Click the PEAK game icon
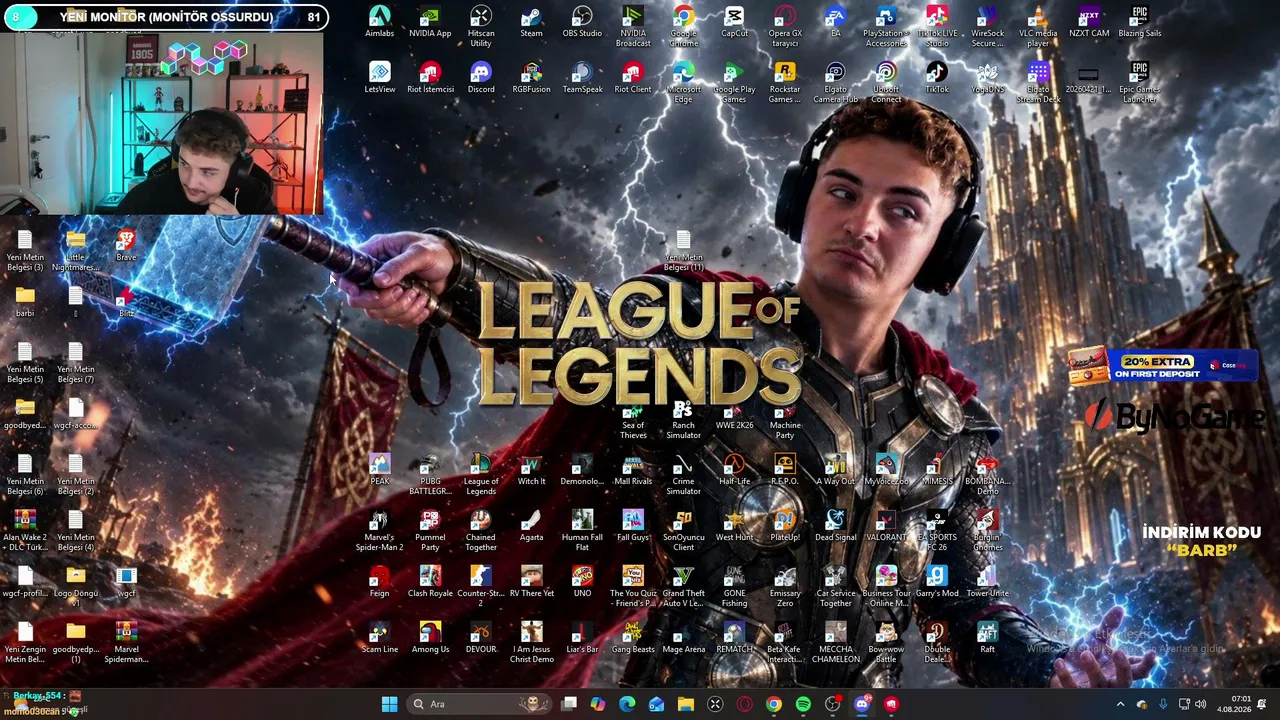The height and width of the screenshot is (720, 1280). (x=380, y=470)
